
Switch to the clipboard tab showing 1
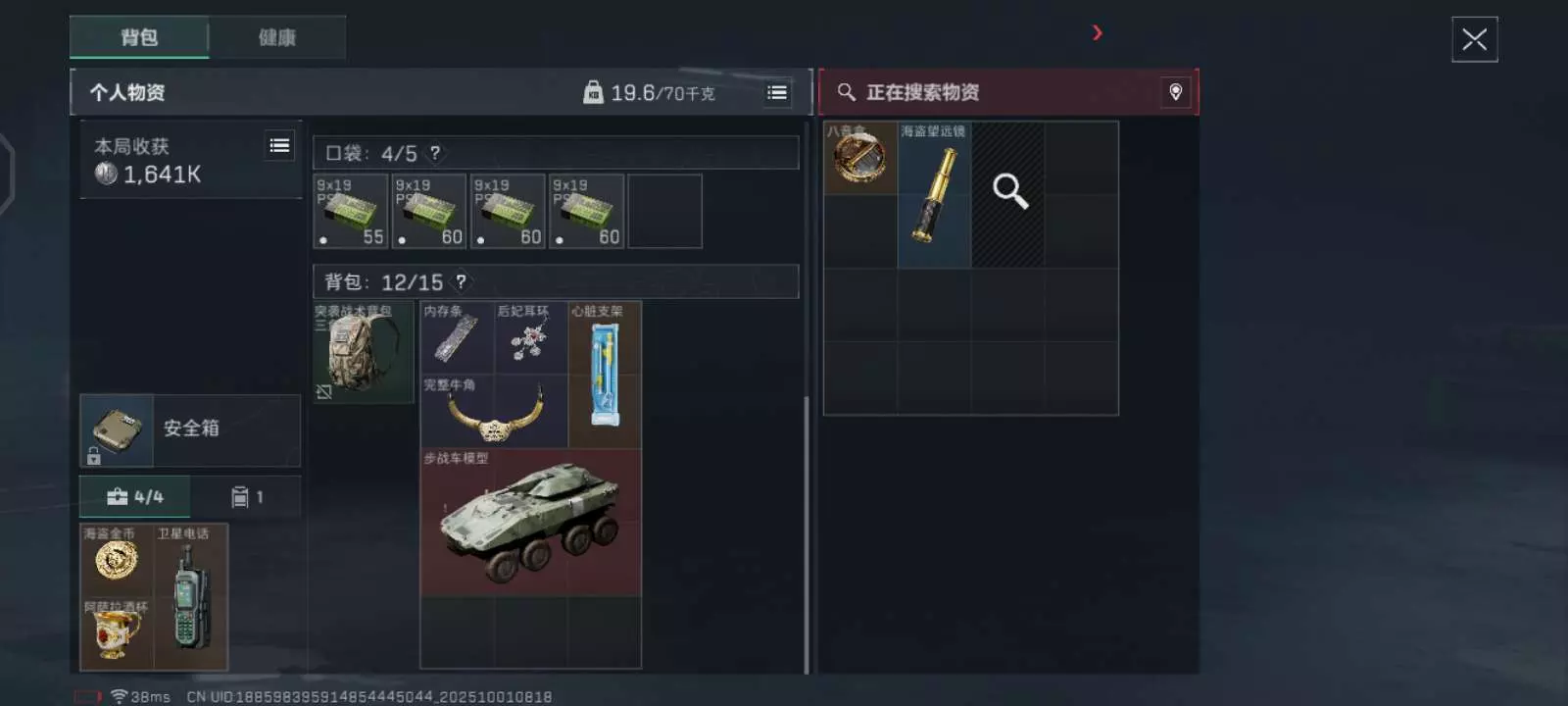[247, 497]
